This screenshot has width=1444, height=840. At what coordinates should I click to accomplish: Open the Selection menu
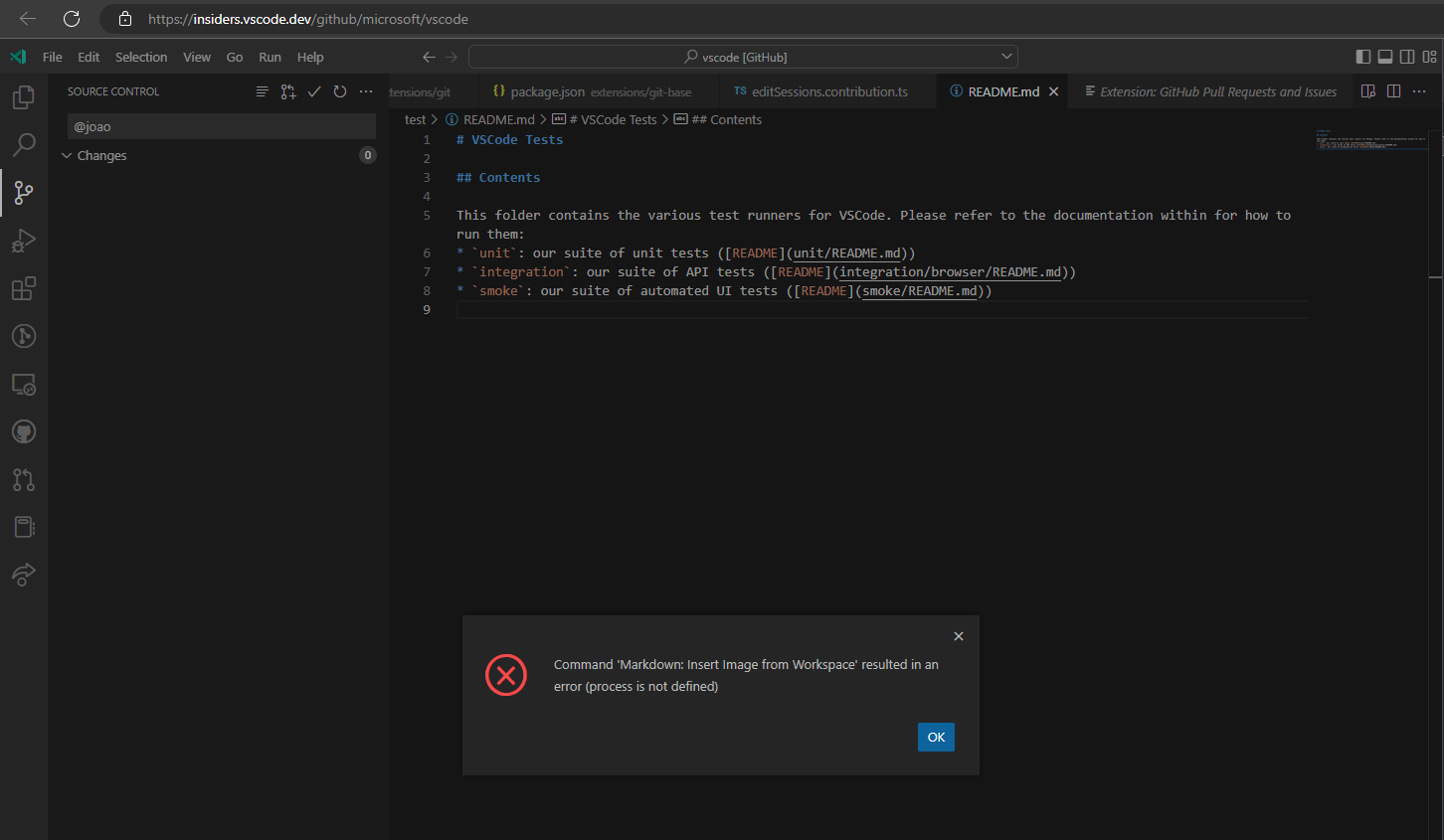(141, 57)
